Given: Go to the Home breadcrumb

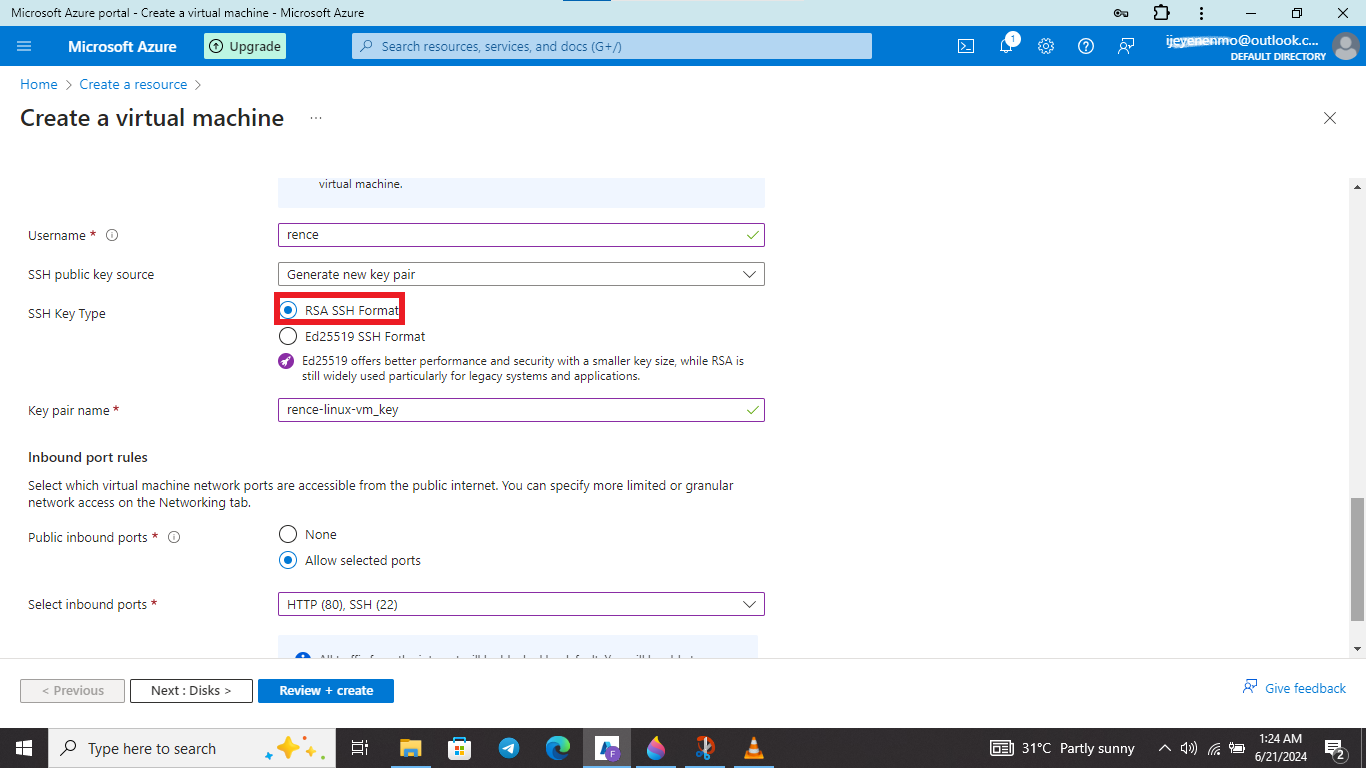Looking at the screenshot, I should [39, 85].
